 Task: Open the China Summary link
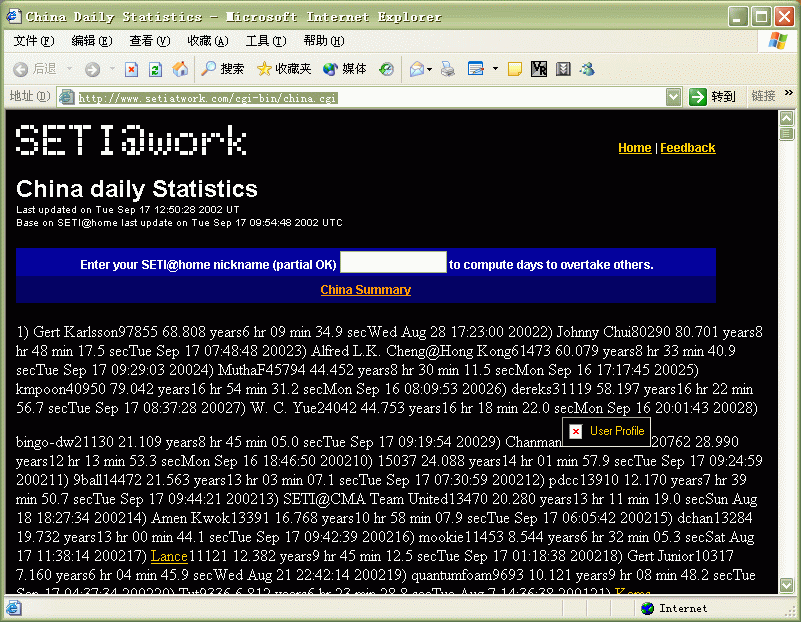pos(366,290)
